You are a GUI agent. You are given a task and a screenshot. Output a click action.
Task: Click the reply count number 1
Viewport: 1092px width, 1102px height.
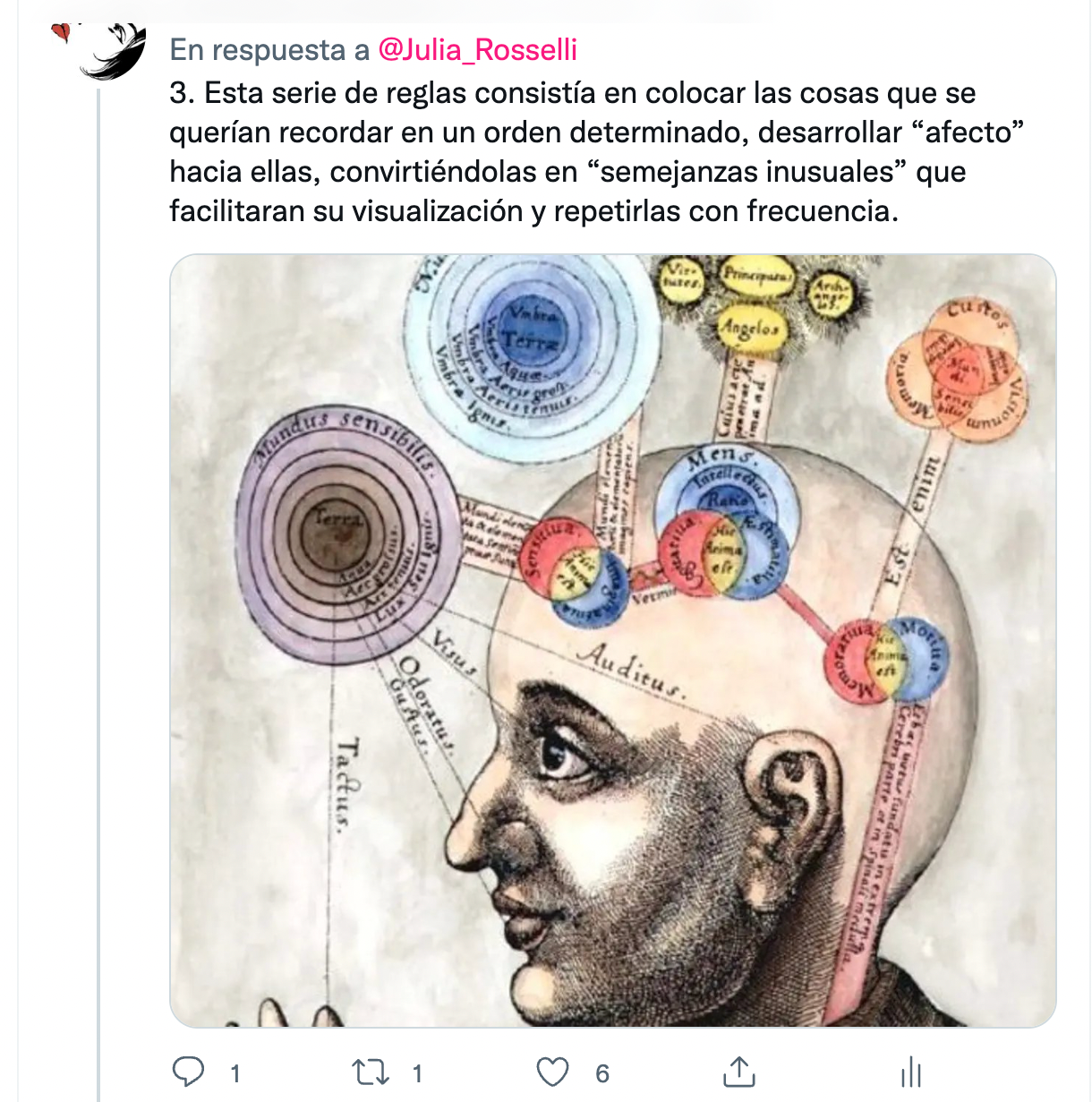tap(235, 1073)
